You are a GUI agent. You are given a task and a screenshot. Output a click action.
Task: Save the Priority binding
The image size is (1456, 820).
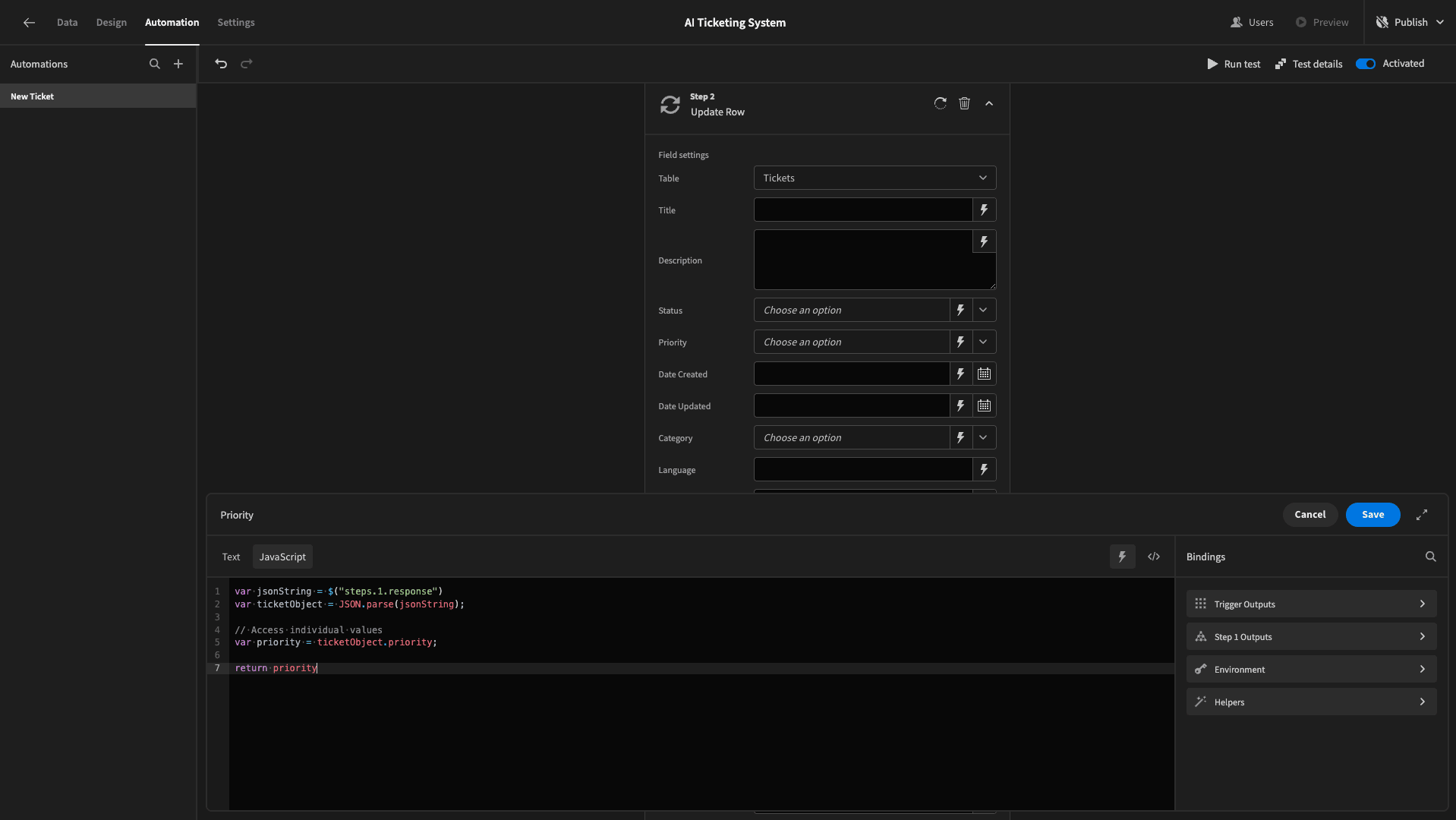1372,515
